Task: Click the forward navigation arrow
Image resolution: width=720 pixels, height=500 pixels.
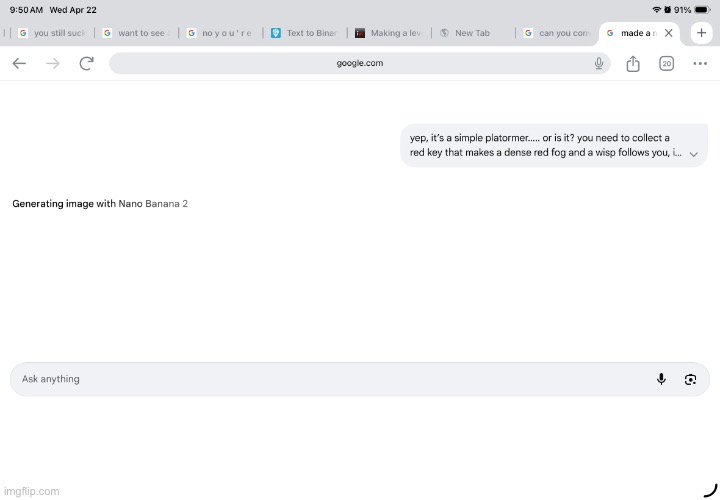Action: point(53,63)
